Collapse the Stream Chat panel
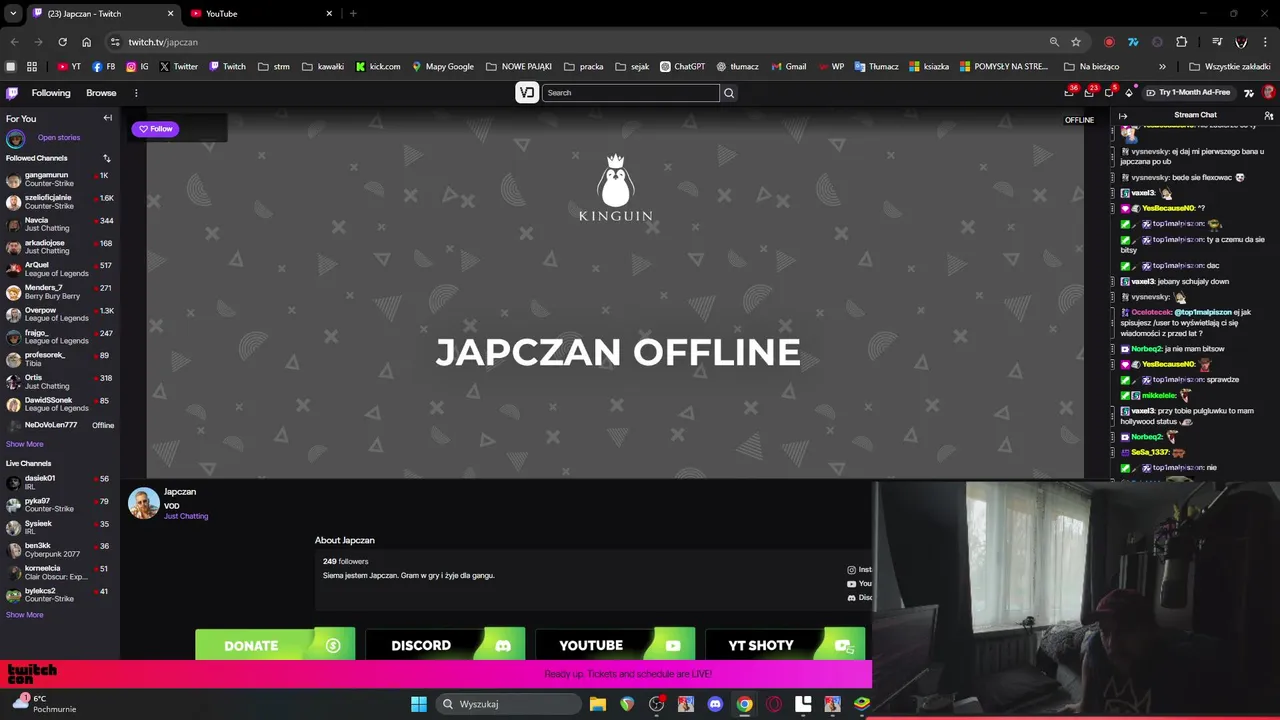This screenshot has height=720, width=1280. coord(1123,116)
